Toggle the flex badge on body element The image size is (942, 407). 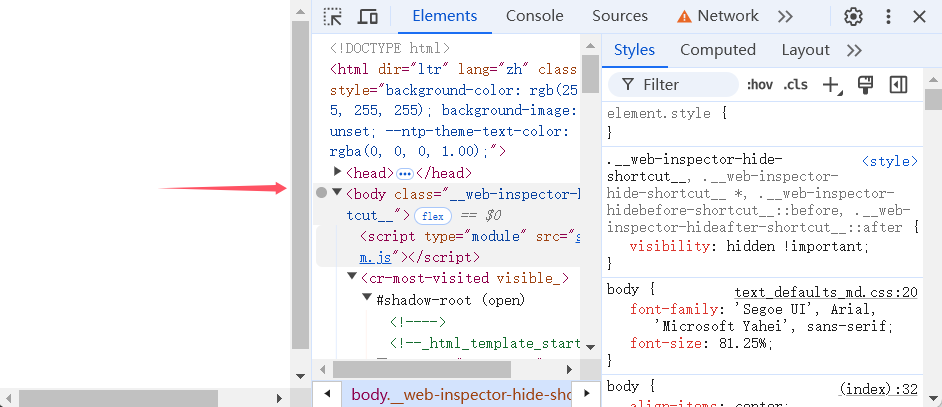pos(432,215)
